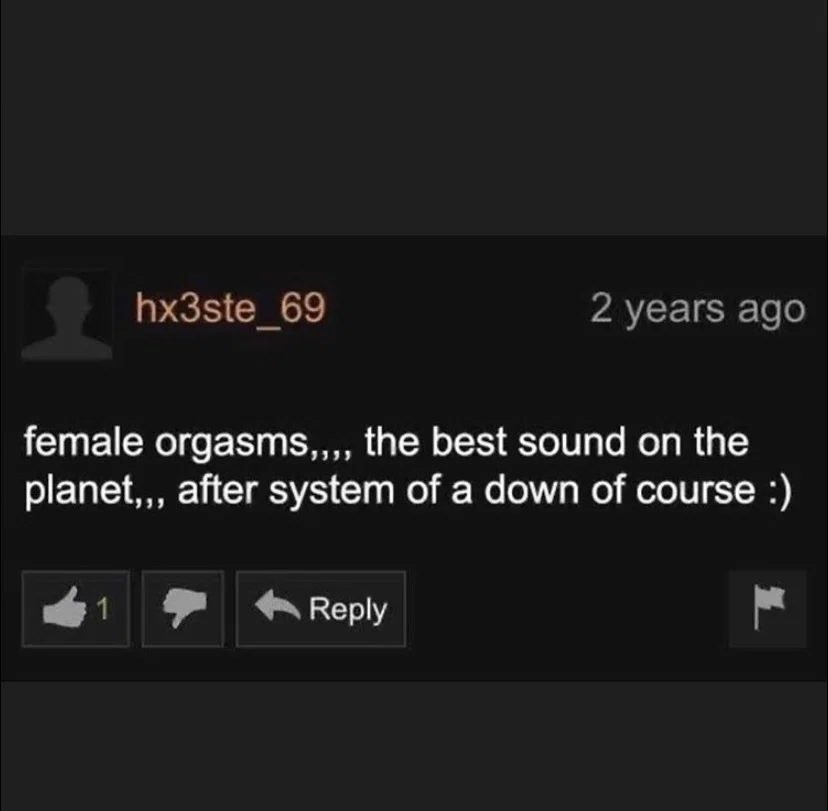This screenshot has height=811, width=828.
Task: Click the empty gray area above the comment
Action: [414, 117]
